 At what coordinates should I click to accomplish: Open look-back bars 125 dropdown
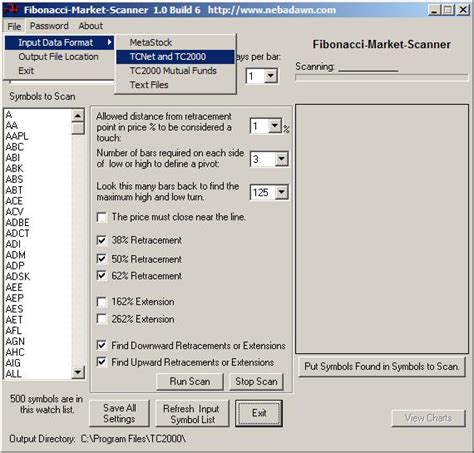282,192
